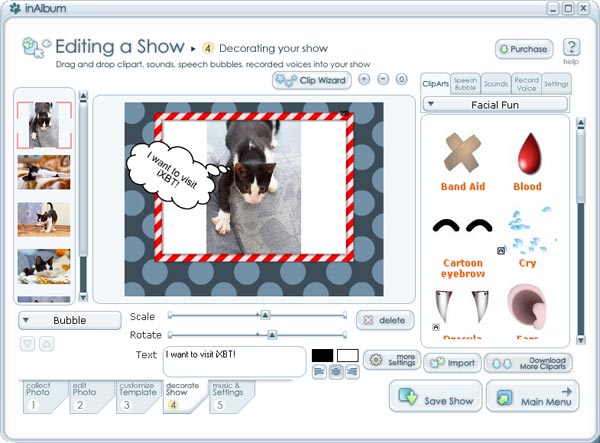600x443 pixels.
Task: Click the Purchase button
Action: (x=524, y=49)
